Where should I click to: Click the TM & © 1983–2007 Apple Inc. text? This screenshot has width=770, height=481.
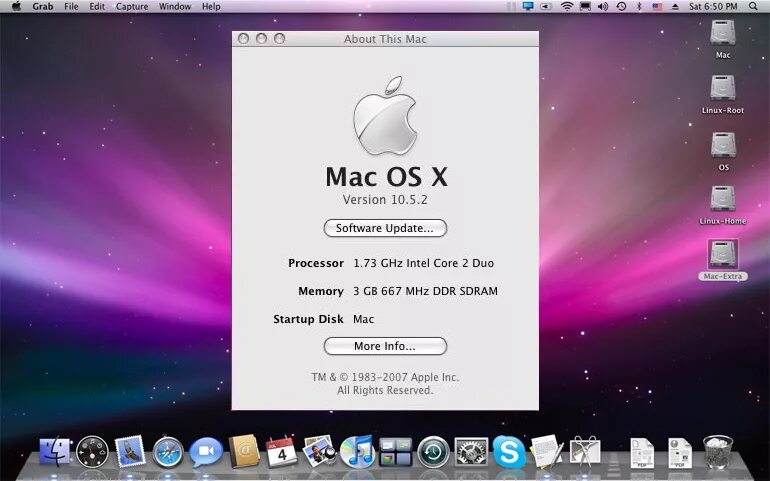[385, 377]
